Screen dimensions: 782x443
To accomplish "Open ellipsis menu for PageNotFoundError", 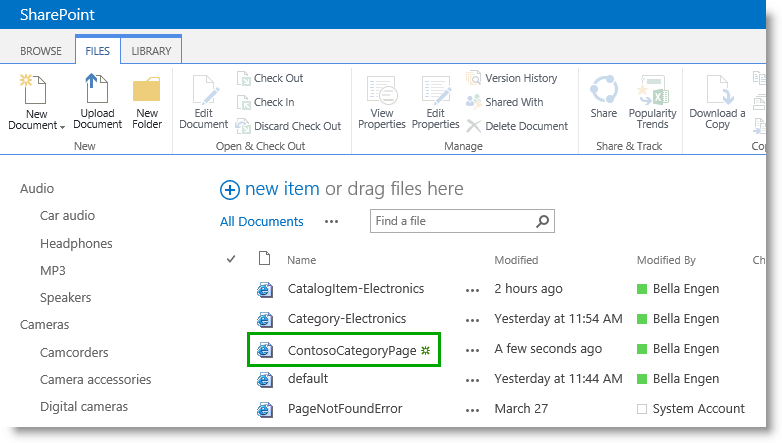I will point(472,410).
